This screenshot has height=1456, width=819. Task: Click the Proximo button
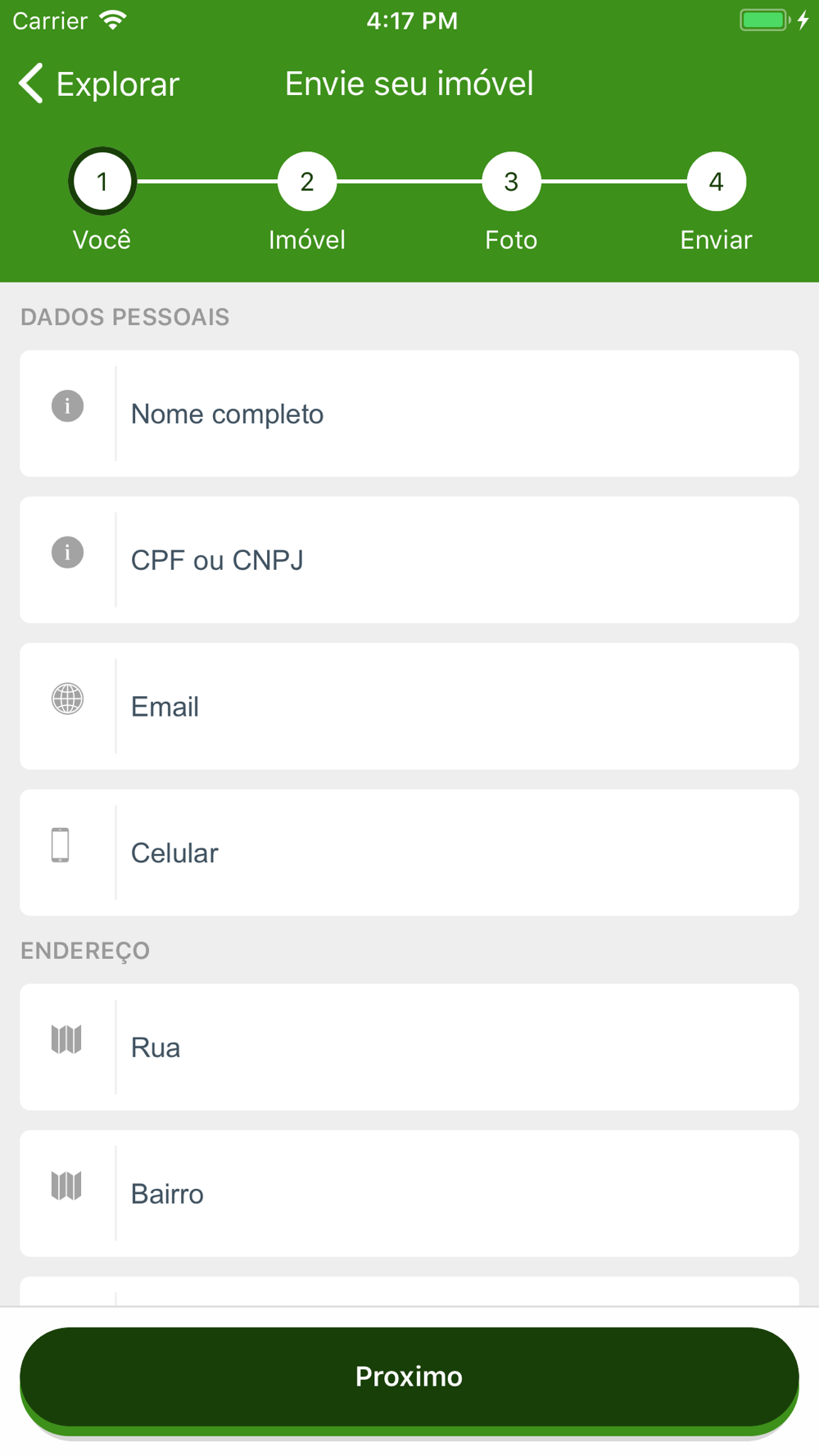(x=409, y=1377)
